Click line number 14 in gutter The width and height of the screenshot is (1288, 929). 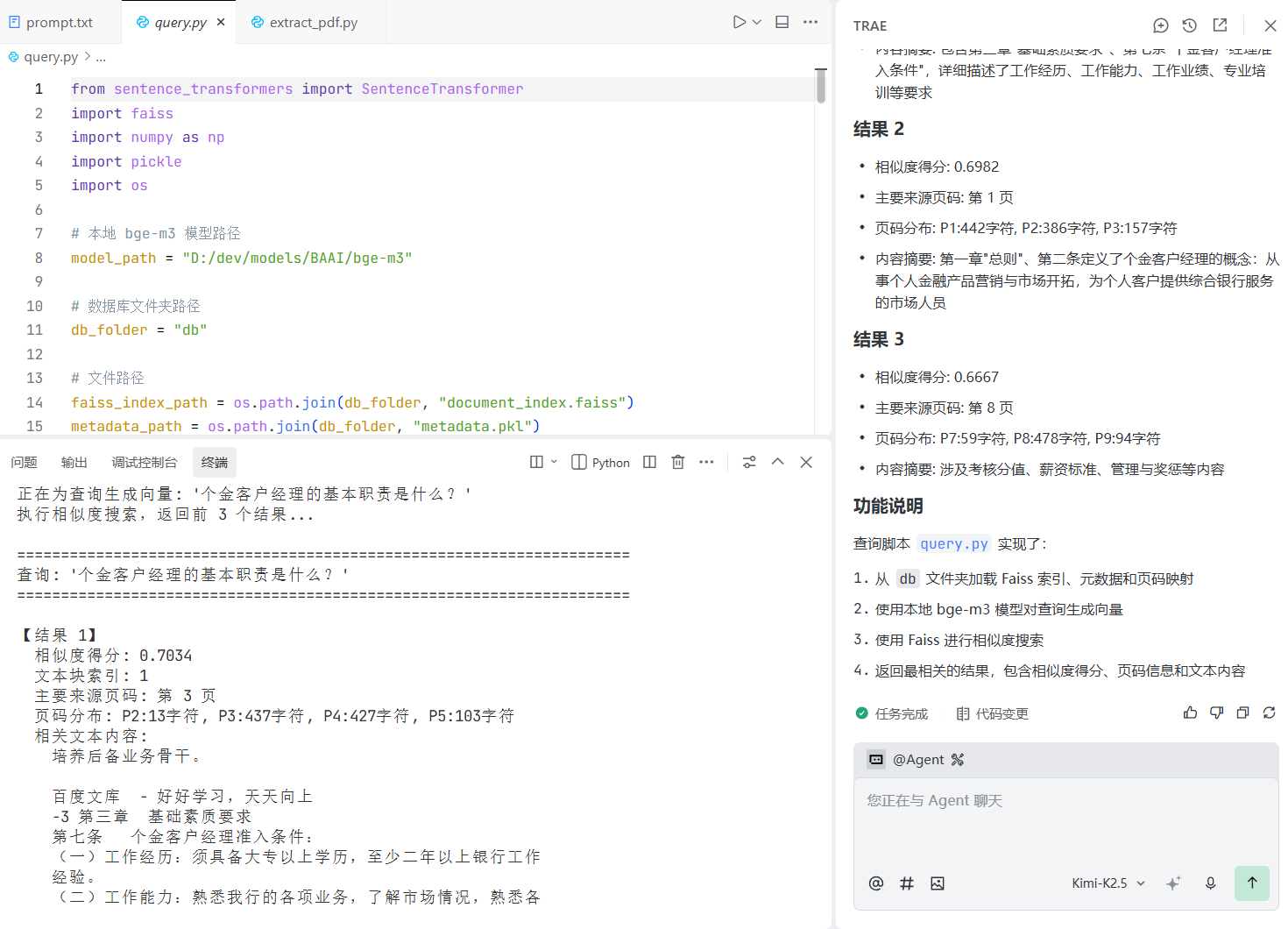pos(34,402)
